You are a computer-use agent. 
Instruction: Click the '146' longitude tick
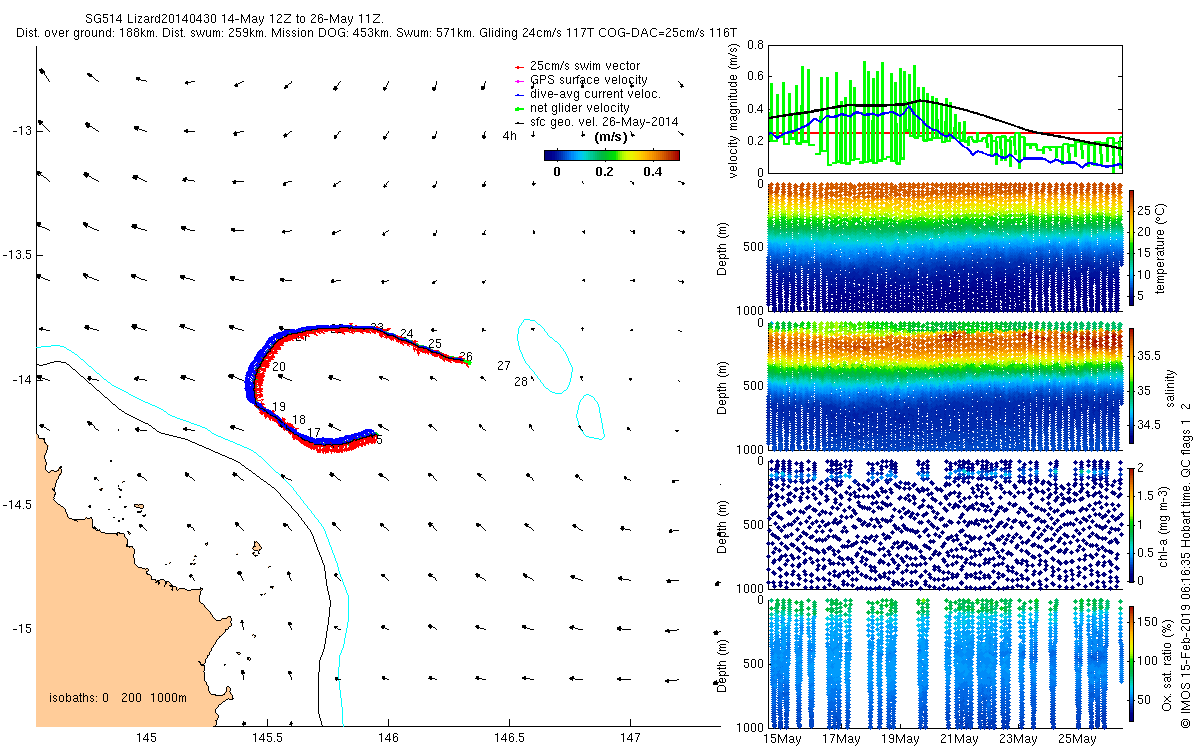[389, 739]
